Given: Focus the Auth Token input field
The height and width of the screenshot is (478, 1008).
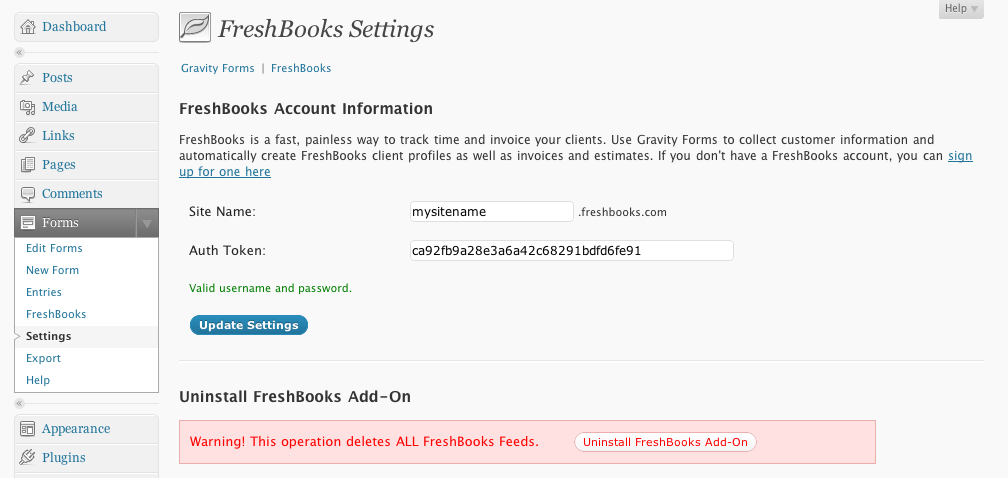Looking at the screenshot, I should click(572, 251).
